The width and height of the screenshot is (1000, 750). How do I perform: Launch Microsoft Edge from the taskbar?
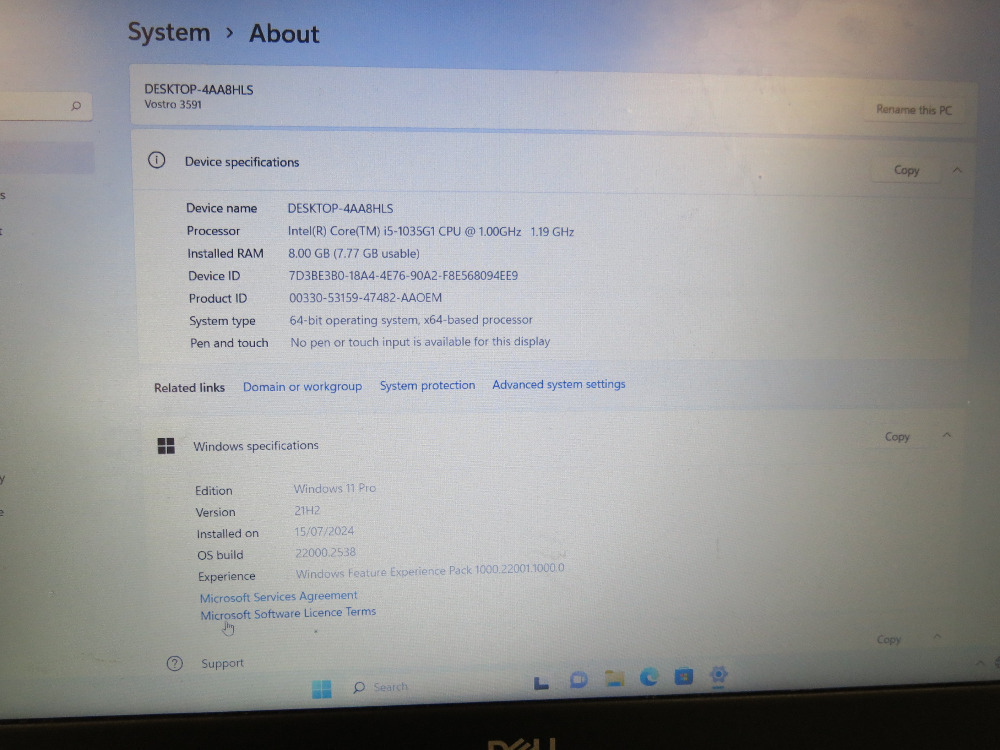[649, 677]
